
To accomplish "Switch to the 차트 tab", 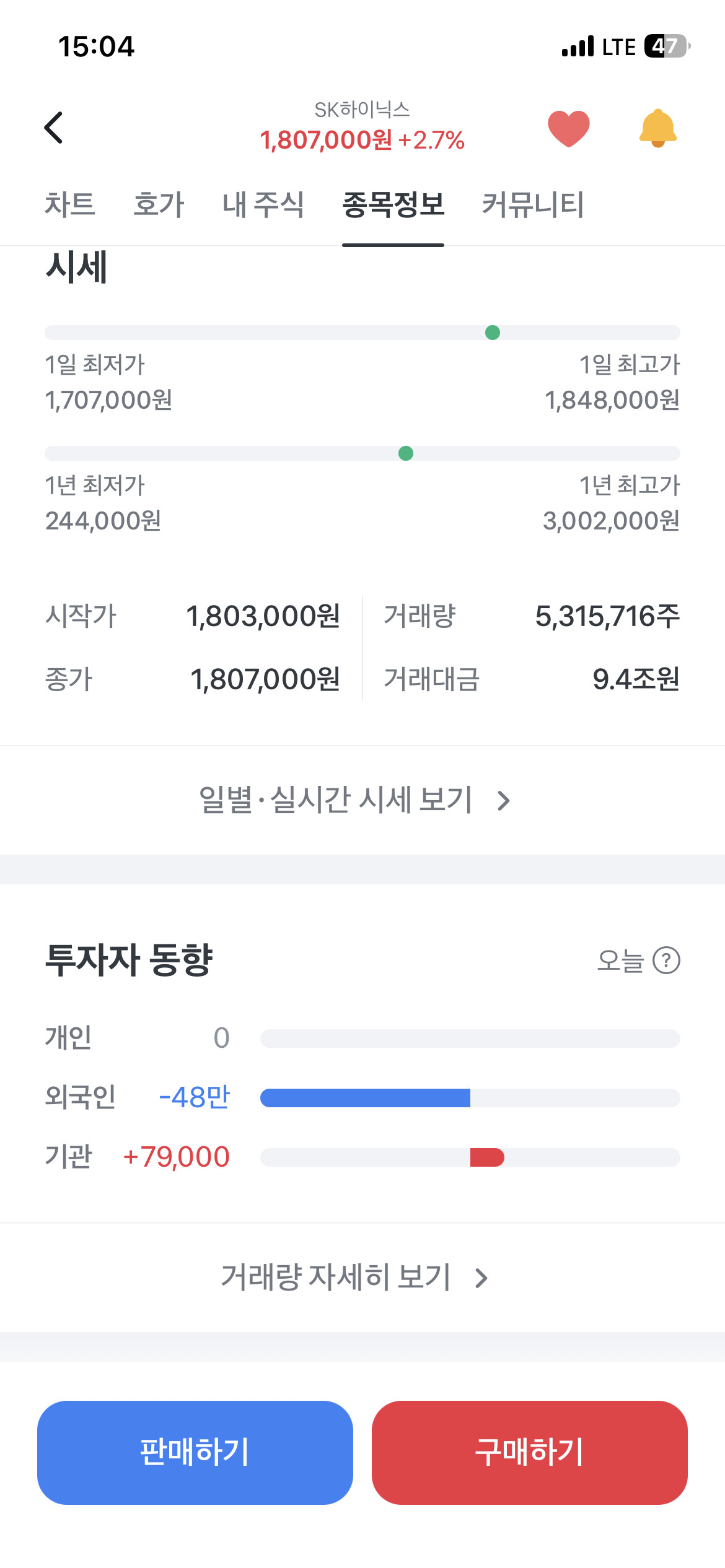I will point(70,204).
